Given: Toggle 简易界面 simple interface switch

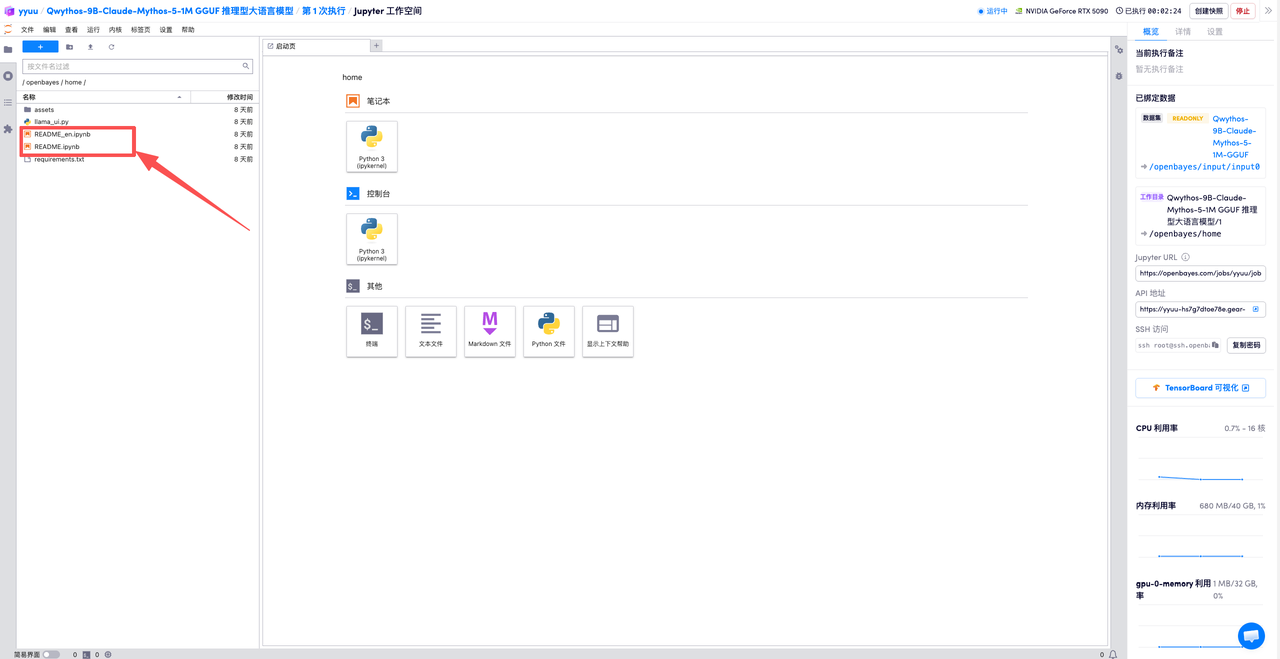Looking at the screenshot, I should tap(51, 654).
